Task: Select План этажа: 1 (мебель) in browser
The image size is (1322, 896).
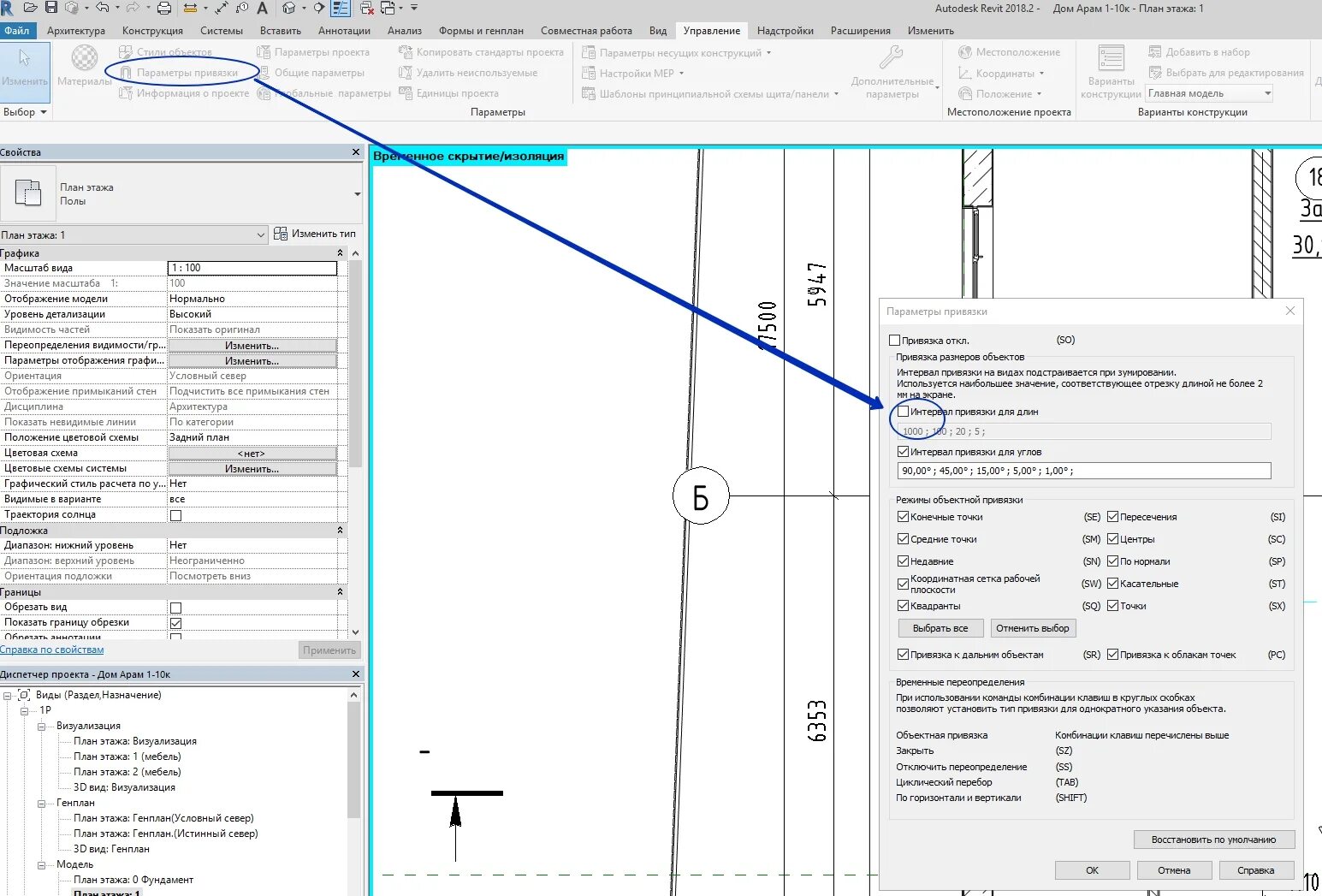Action: point(127,757)
